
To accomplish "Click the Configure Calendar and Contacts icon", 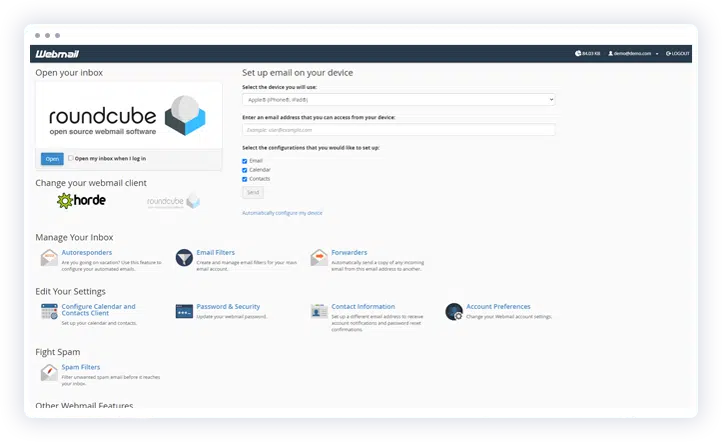I will click(49, 312).
